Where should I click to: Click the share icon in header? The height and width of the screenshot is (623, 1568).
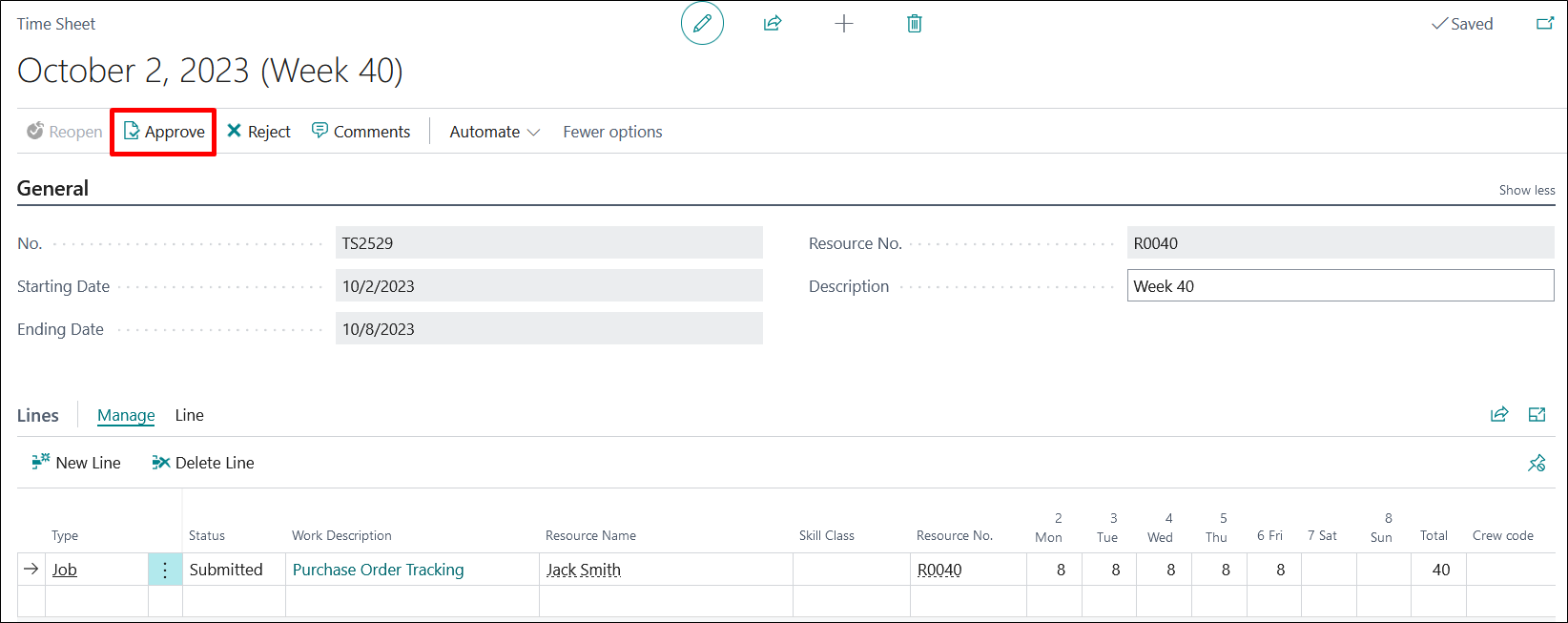pyautogui.click(x=773, y=24)
